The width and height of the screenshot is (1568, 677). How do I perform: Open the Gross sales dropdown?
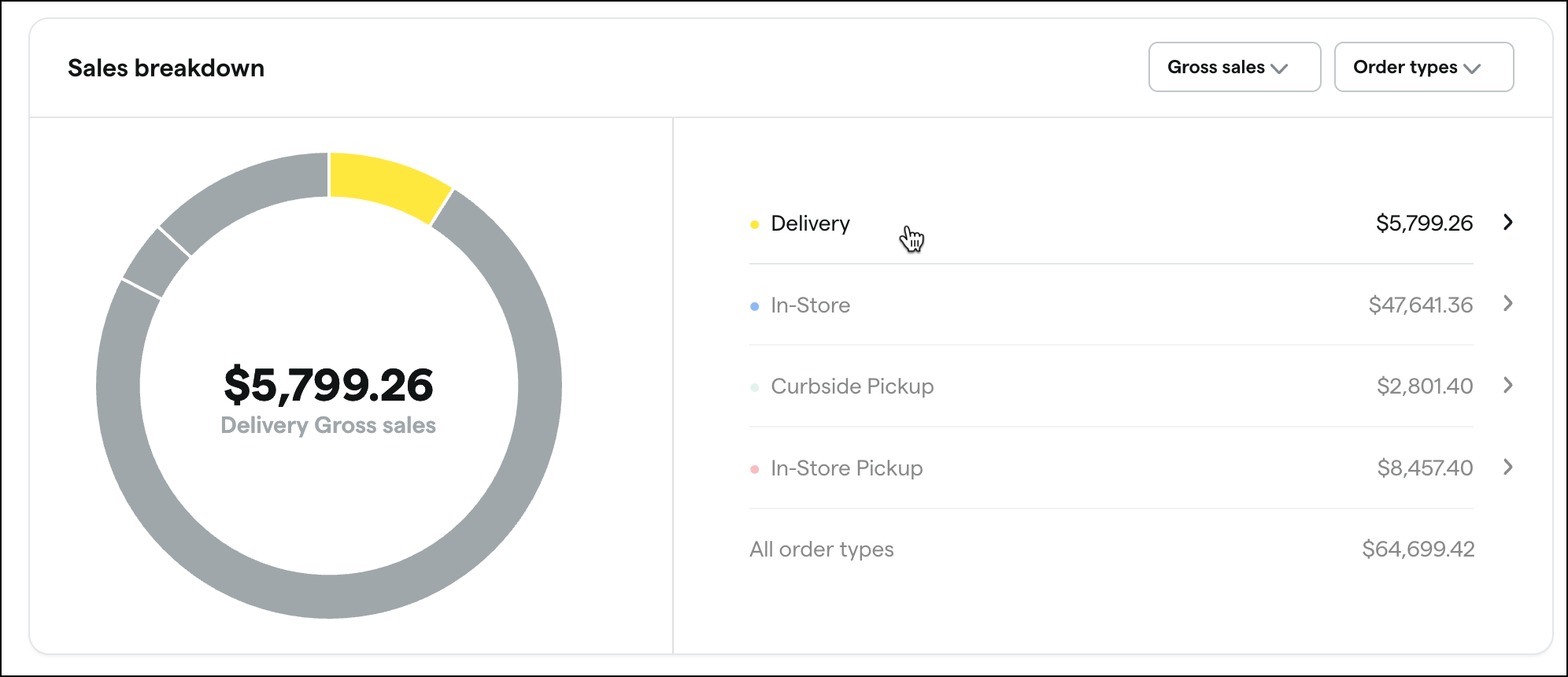[x=1233, y=68]
